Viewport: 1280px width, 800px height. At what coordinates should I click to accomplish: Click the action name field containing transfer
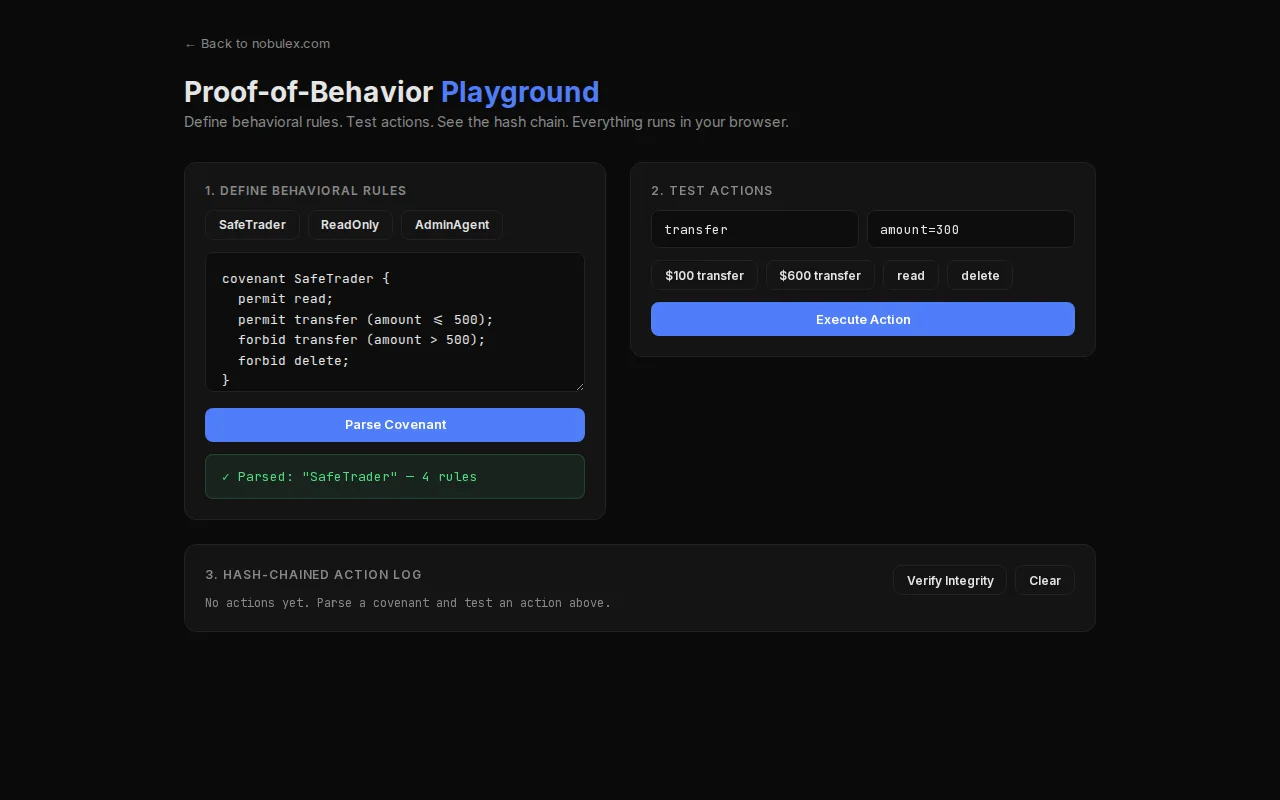tap(755, 229)
